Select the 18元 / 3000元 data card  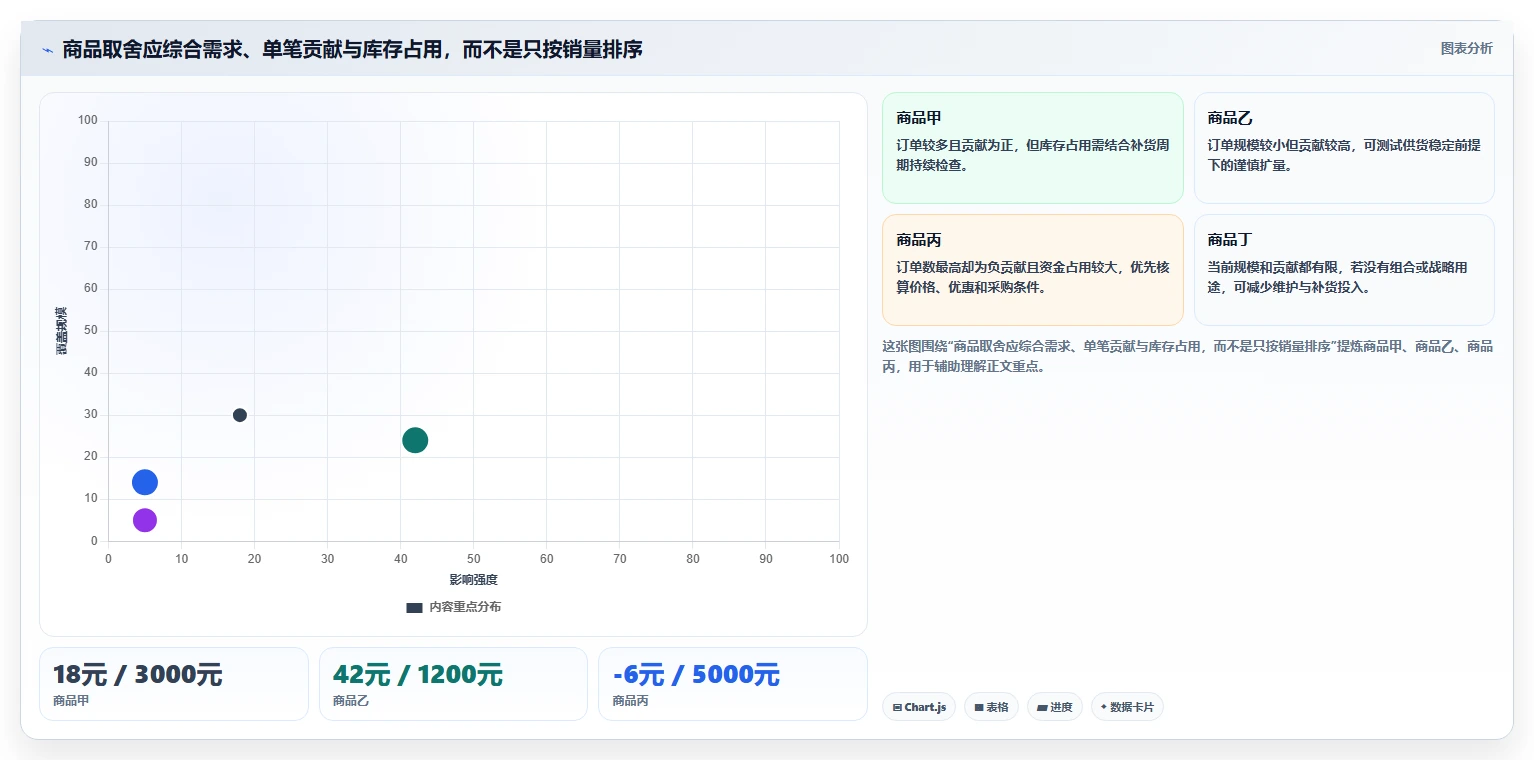tap(174, 684)
